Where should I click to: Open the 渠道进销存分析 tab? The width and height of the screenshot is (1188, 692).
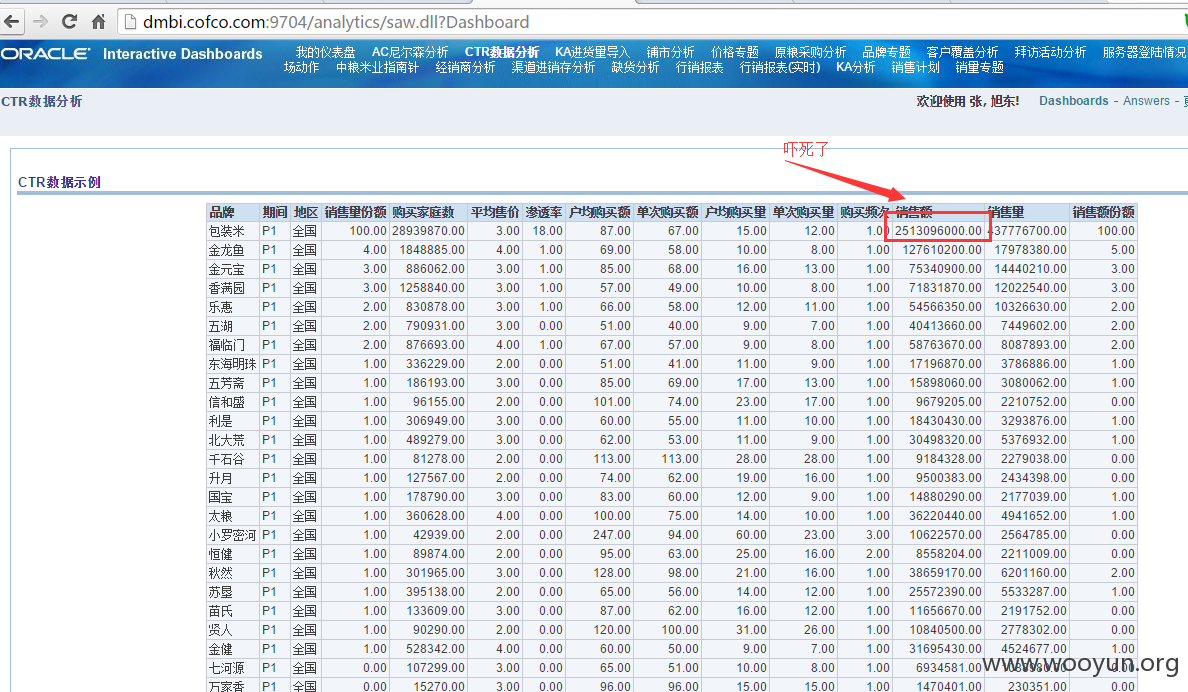[553, 67]
